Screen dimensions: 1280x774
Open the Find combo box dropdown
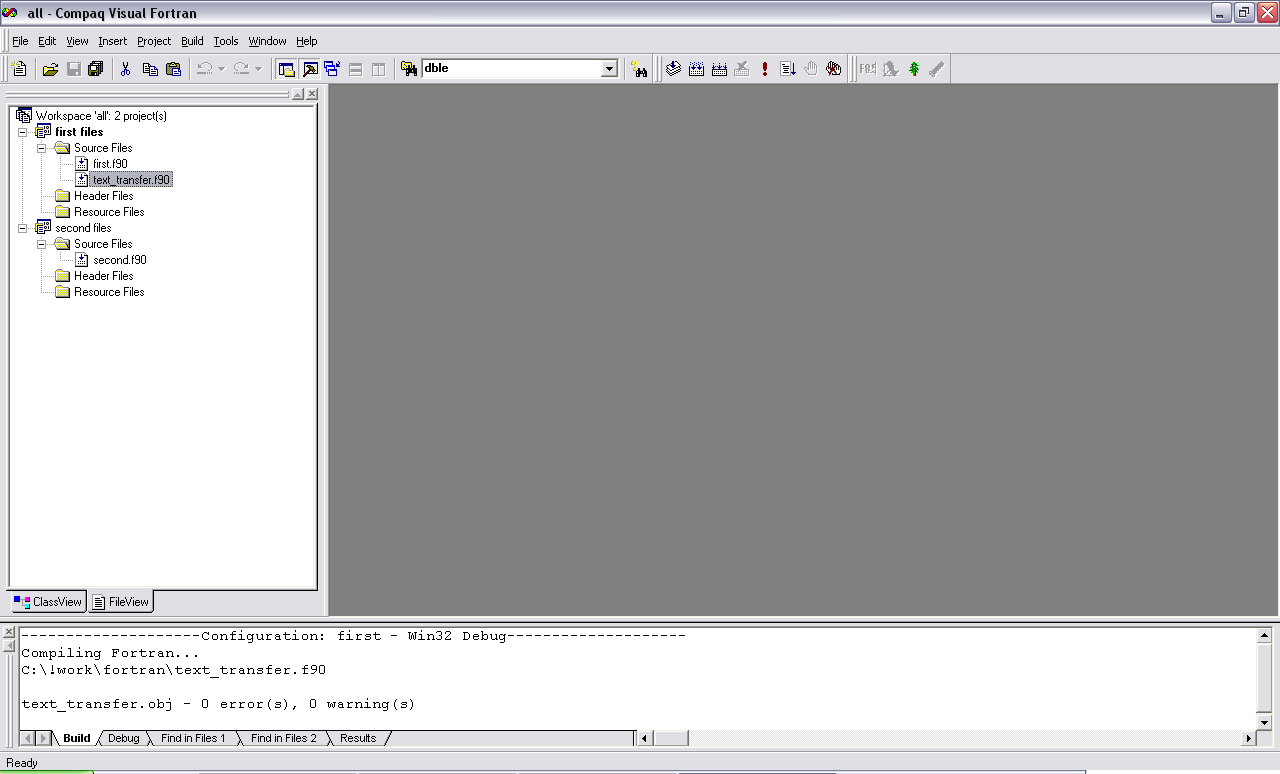609,69
